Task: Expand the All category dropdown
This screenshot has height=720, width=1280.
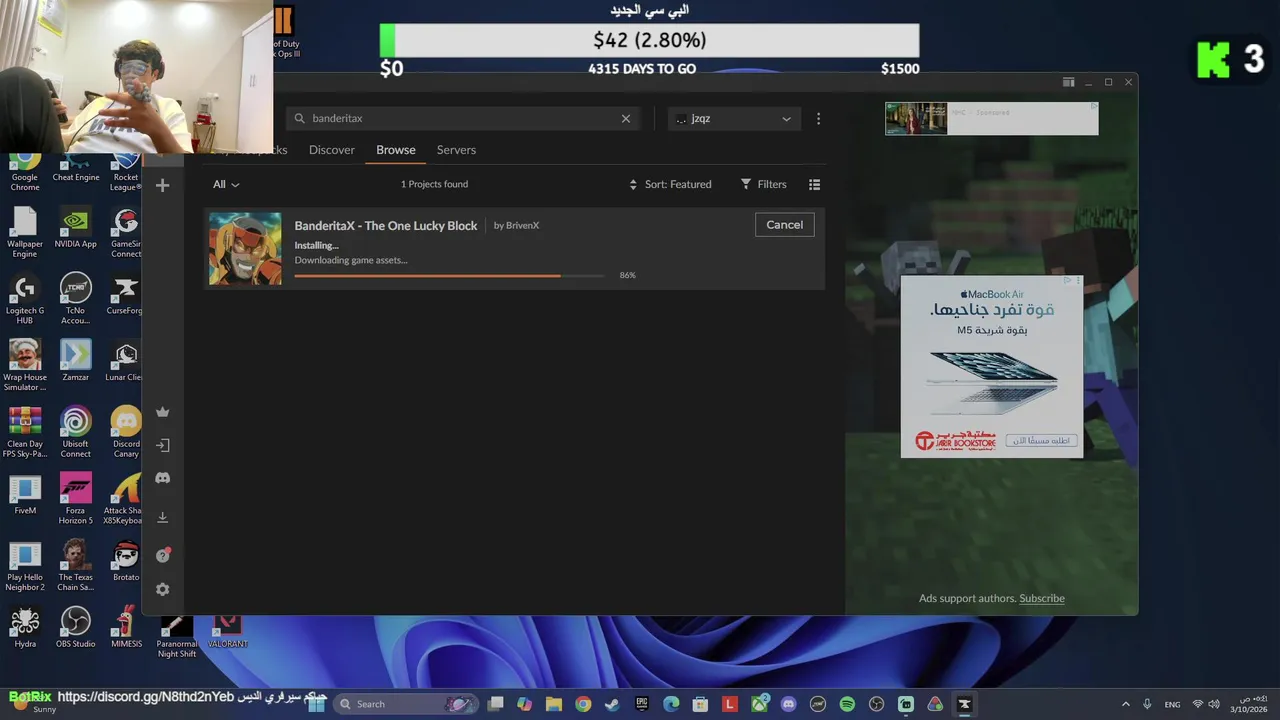Action: pyautogui.click(x=226, y=184)
